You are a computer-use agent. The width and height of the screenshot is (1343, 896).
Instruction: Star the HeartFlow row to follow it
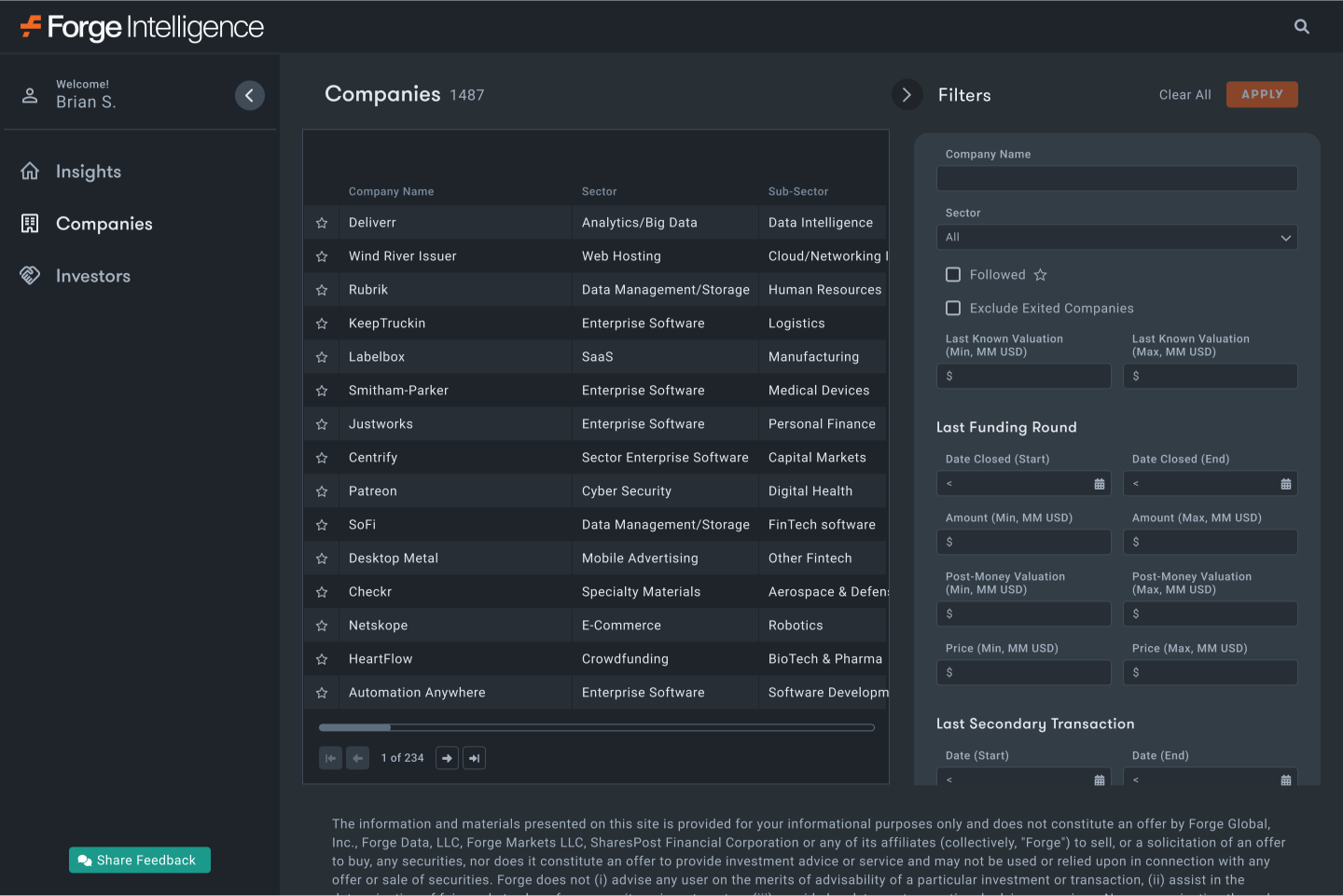(322, 658)
